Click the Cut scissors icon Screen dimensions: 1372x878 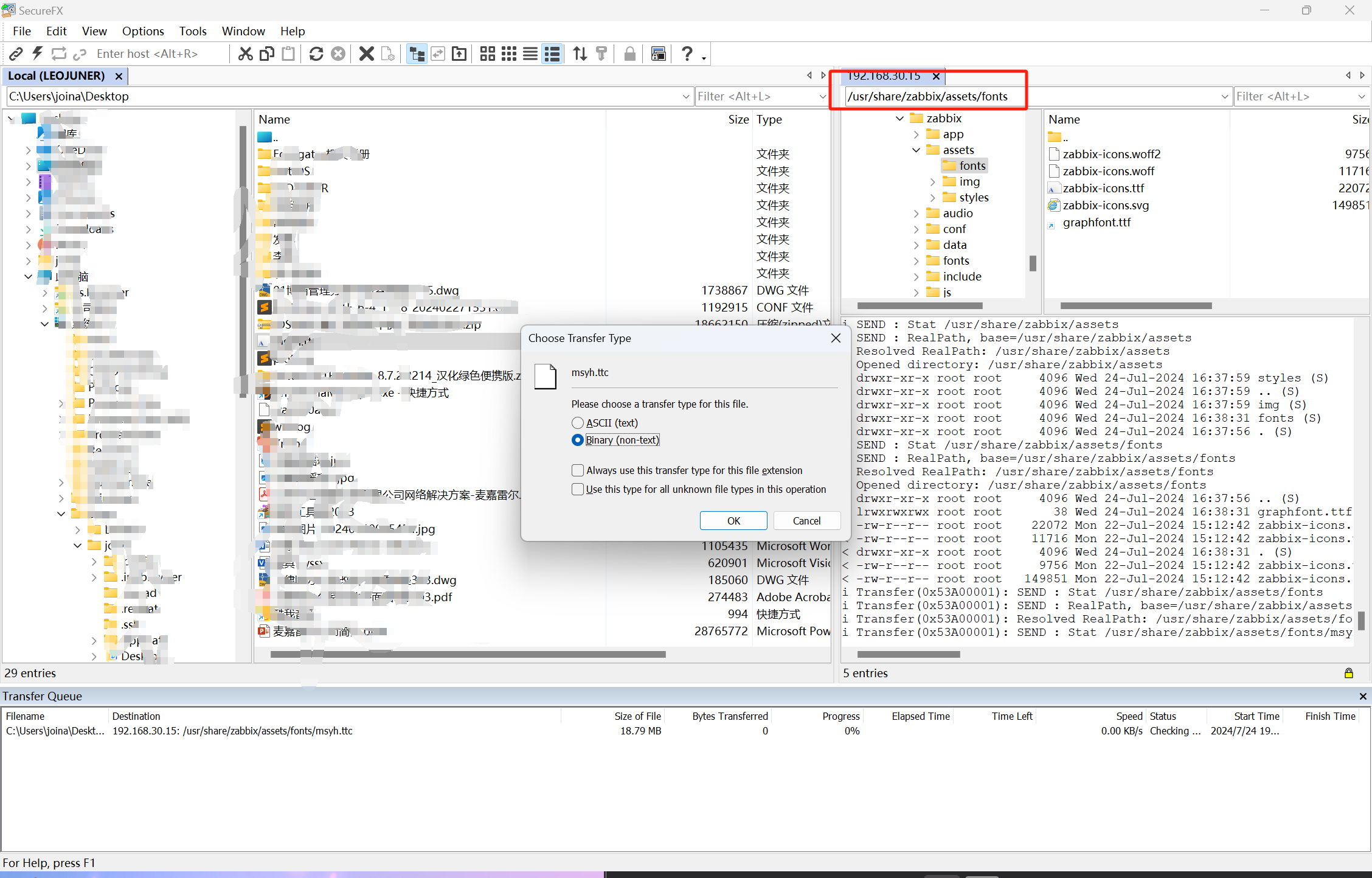(245, 54)
